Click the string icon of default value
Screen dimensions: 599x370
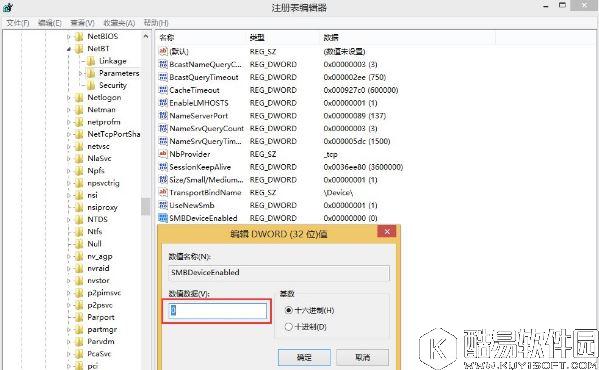[x=163, y=51]
